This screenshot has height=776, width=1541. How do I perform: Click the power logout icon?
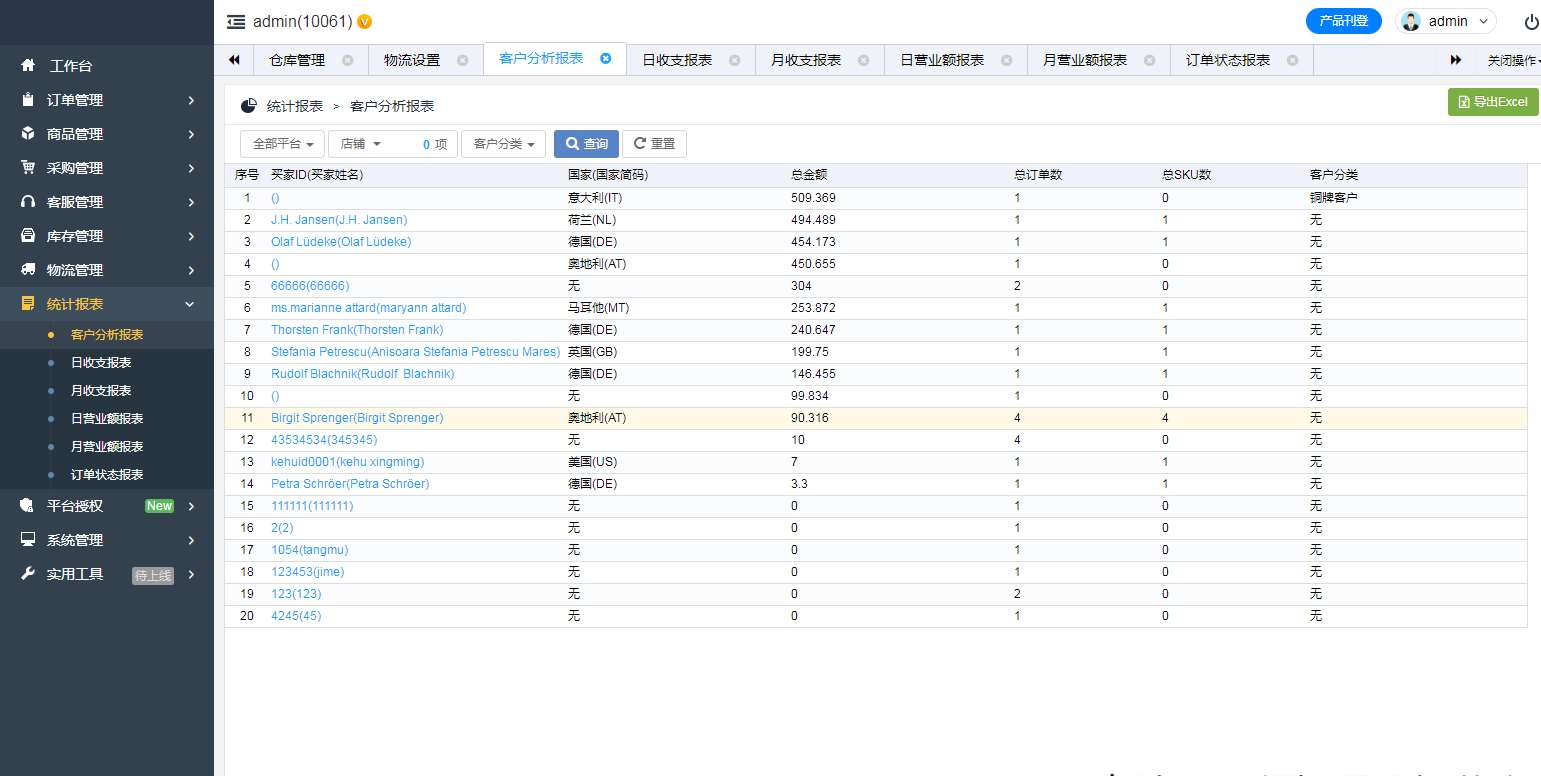pyautogui.click(x=1531, y=22)
